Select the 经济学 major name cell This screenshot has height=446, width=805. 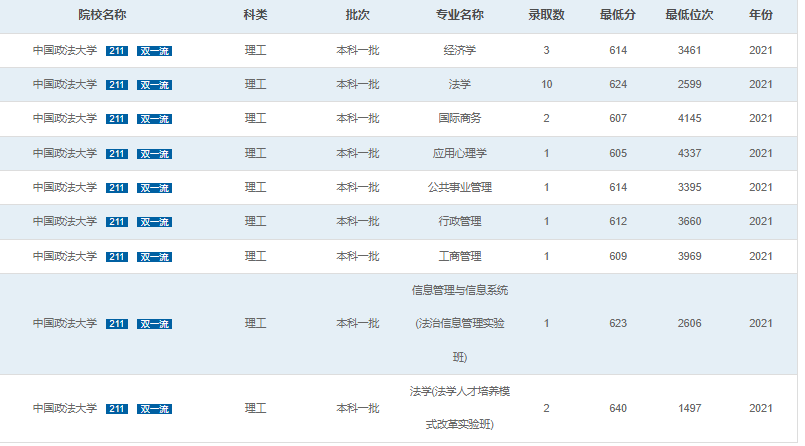click(x=459, y=50)
